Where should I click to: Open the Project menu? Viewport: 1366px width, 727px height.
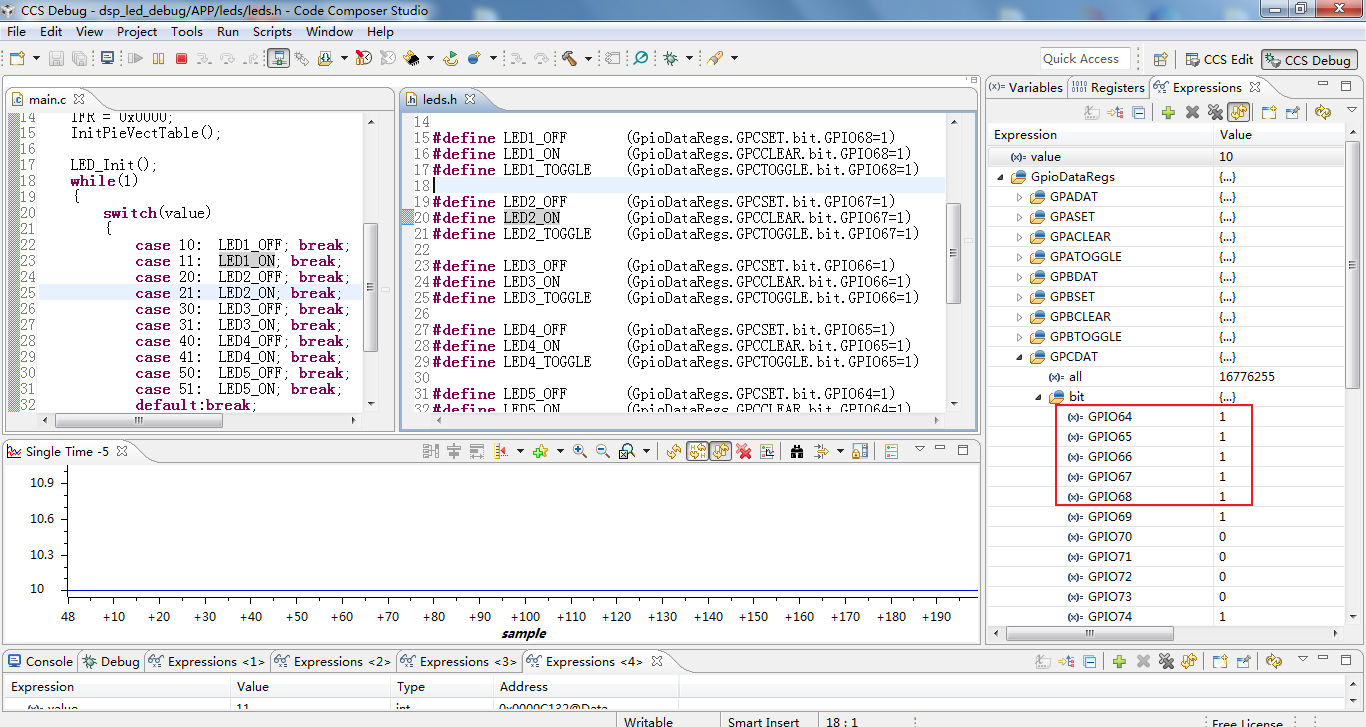coord(137,32)
